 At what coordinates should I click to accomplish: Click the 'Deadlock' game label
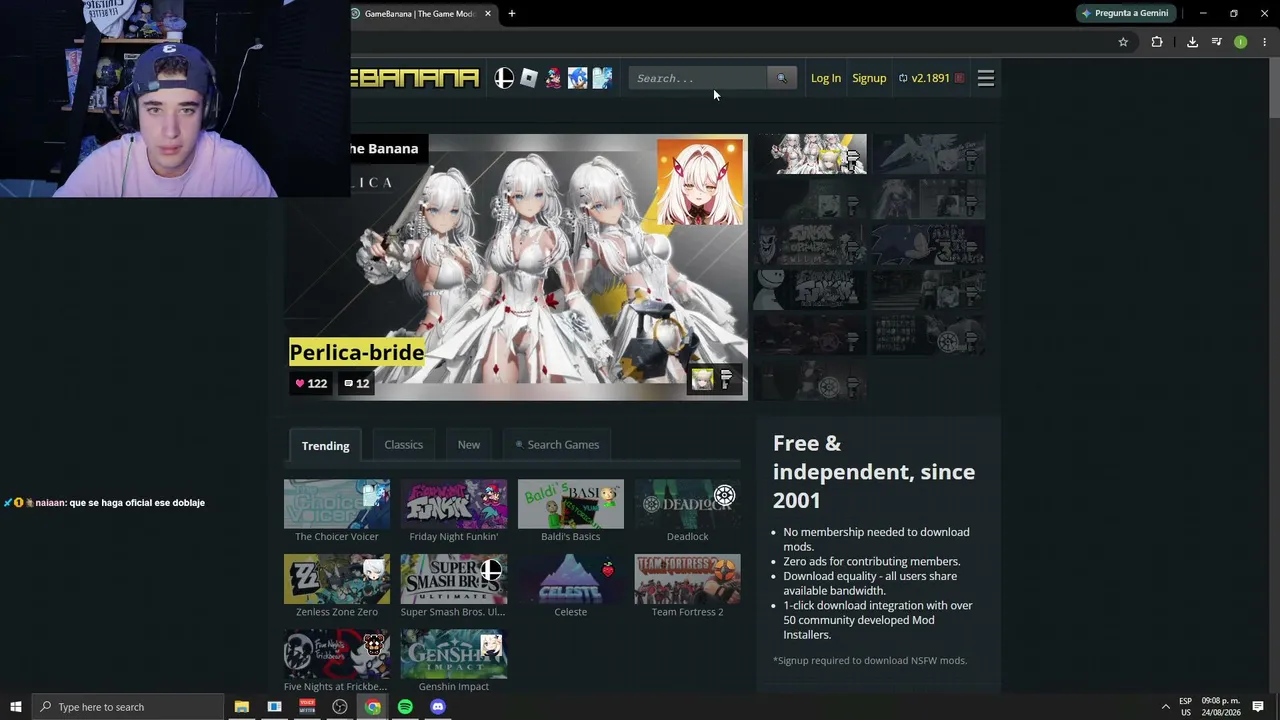688,537
